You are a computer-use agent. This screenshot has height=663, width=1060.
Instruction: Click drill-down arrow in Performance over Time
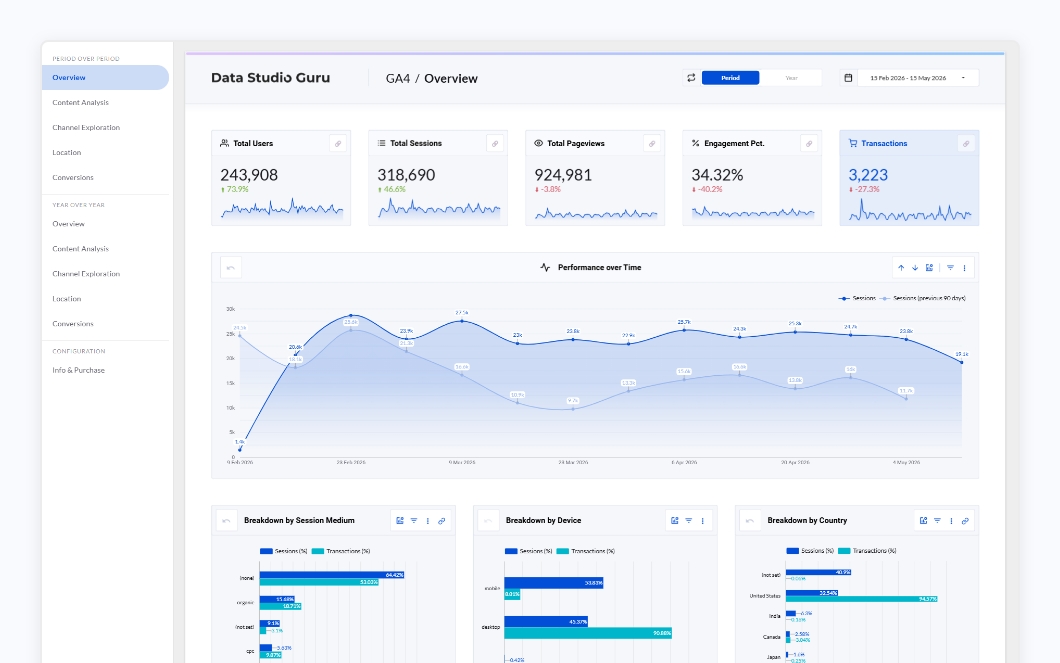915,268
